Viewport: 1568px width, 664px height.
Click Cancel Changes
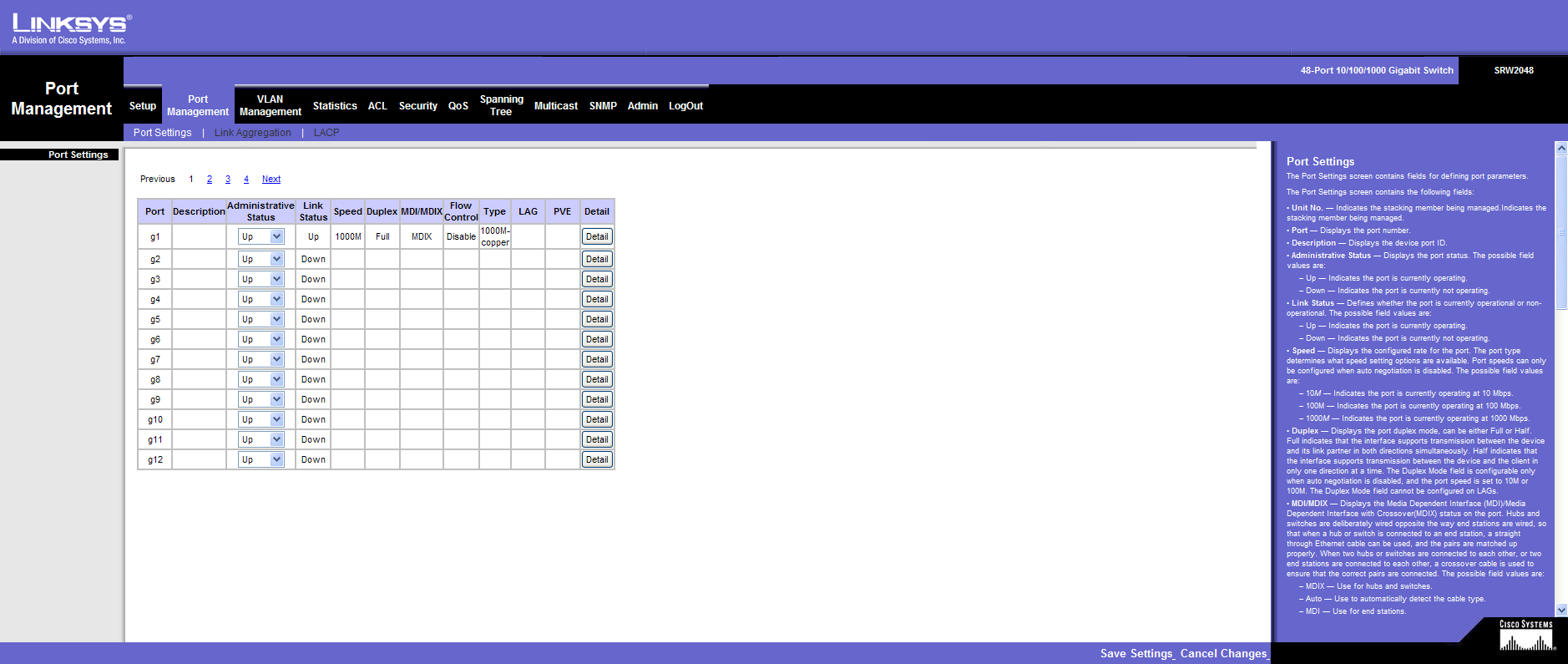(1223, 654)
